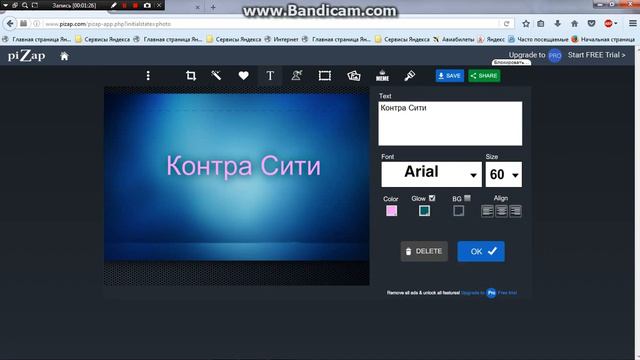
Task: Select the Crop tool icon
Action: pyautogui.click(x=191, y=76)
